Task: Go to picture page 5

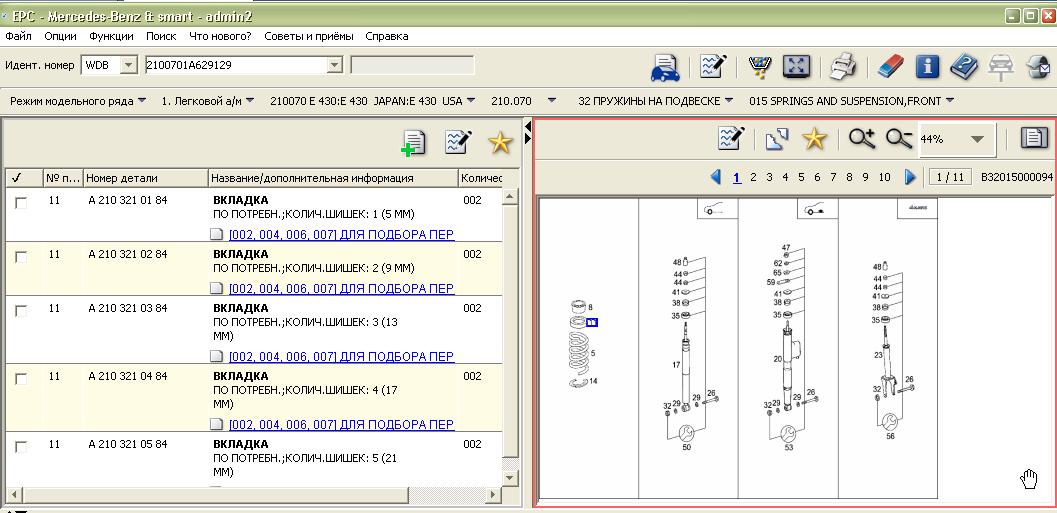Action: pos(801,177)
